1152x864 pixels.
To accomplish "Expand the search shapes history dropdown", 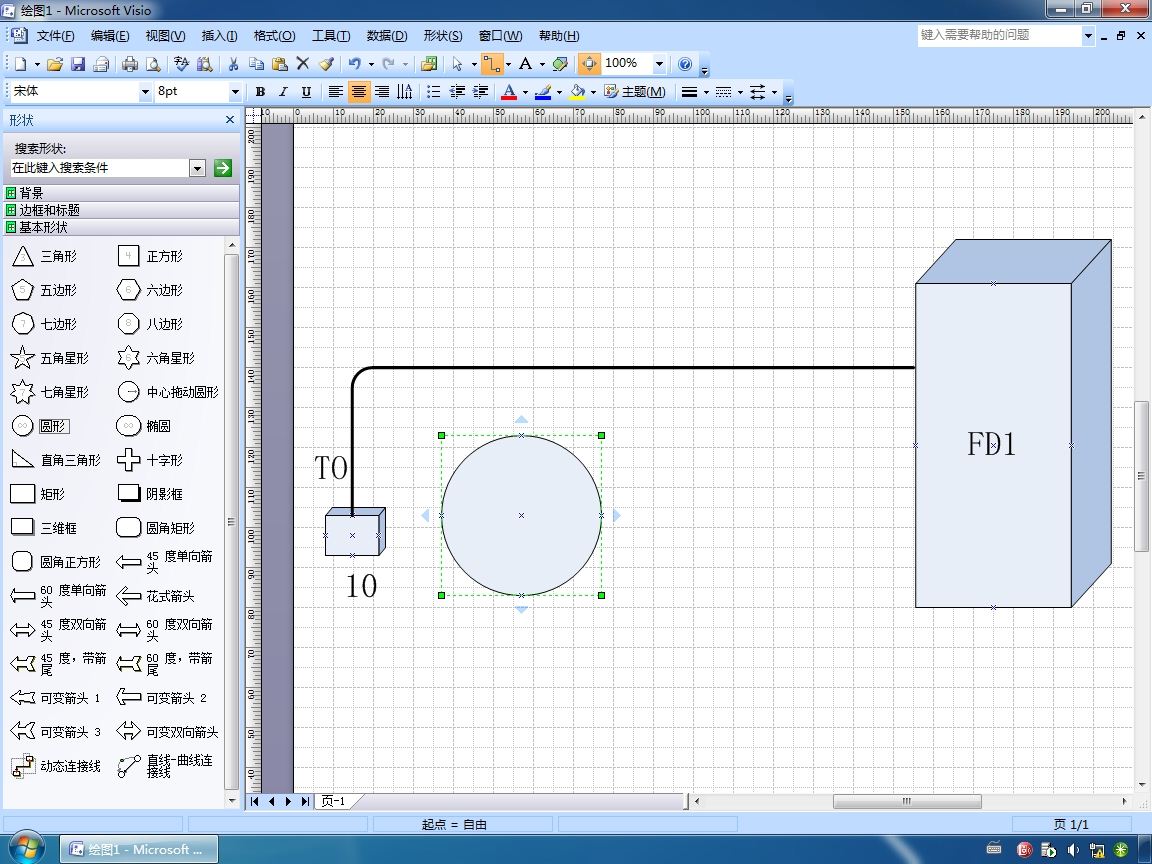I will coord(197,168).
